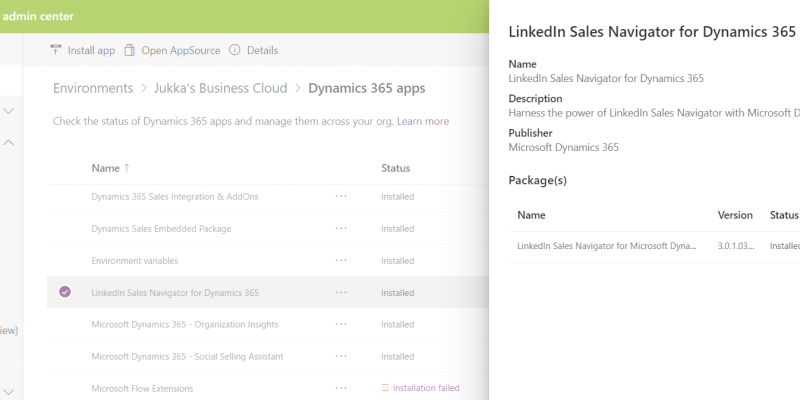
Task: Click the Installation failed status icon
Action: (x=385, y=388)
